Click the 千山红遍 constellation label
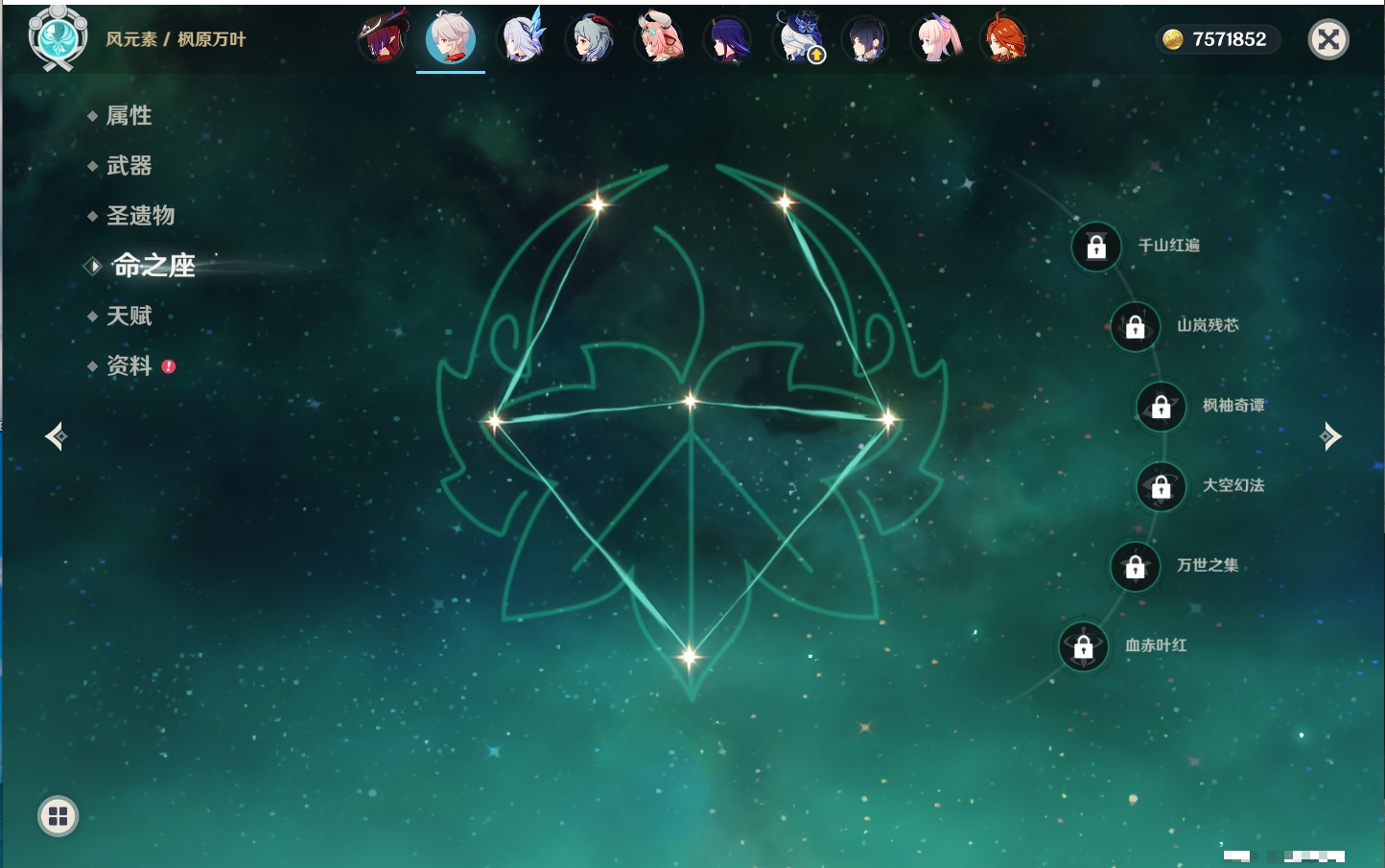Viewport: 1385px width, 868px height. [x=1168, y=246]
